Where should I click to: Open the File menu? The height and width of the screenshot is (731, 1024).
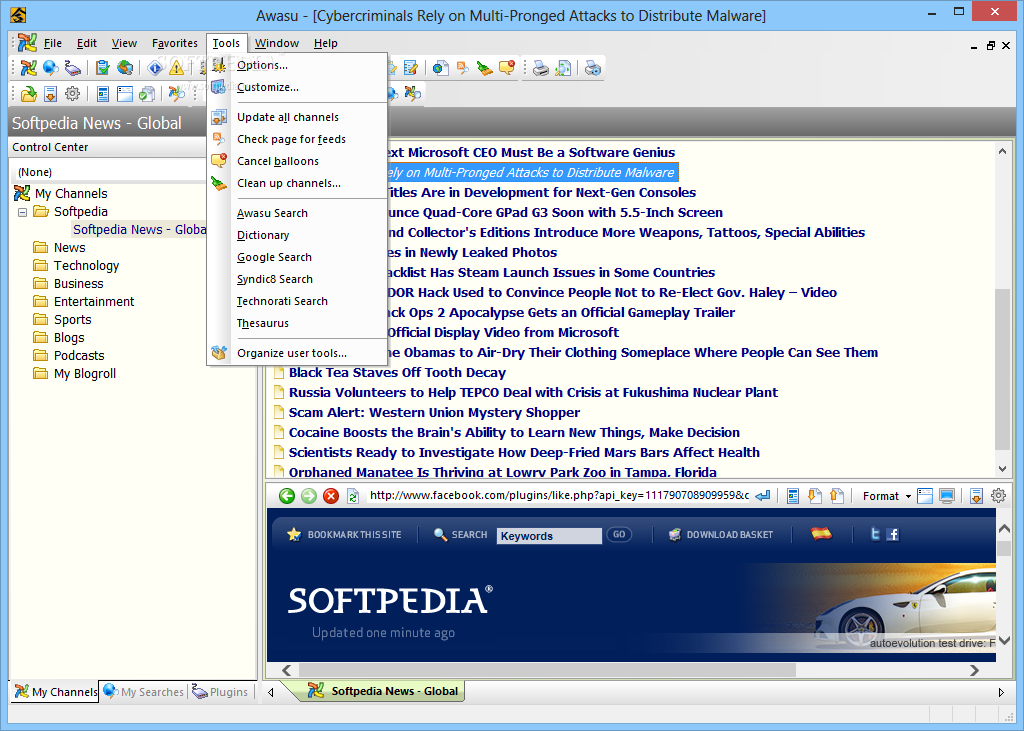(x=52, y=43)
